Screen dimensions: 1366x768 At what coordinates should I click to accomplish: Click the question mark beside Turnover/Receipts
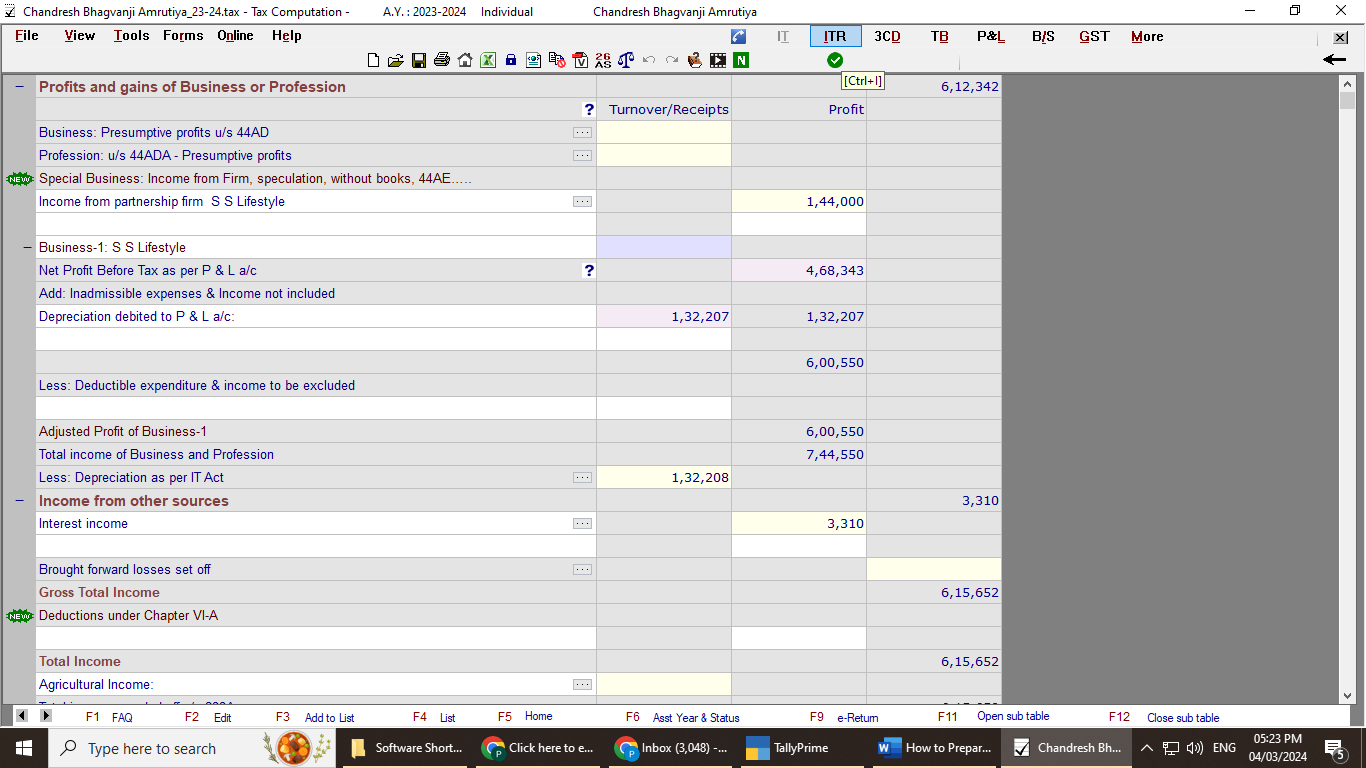pos(589,110)
